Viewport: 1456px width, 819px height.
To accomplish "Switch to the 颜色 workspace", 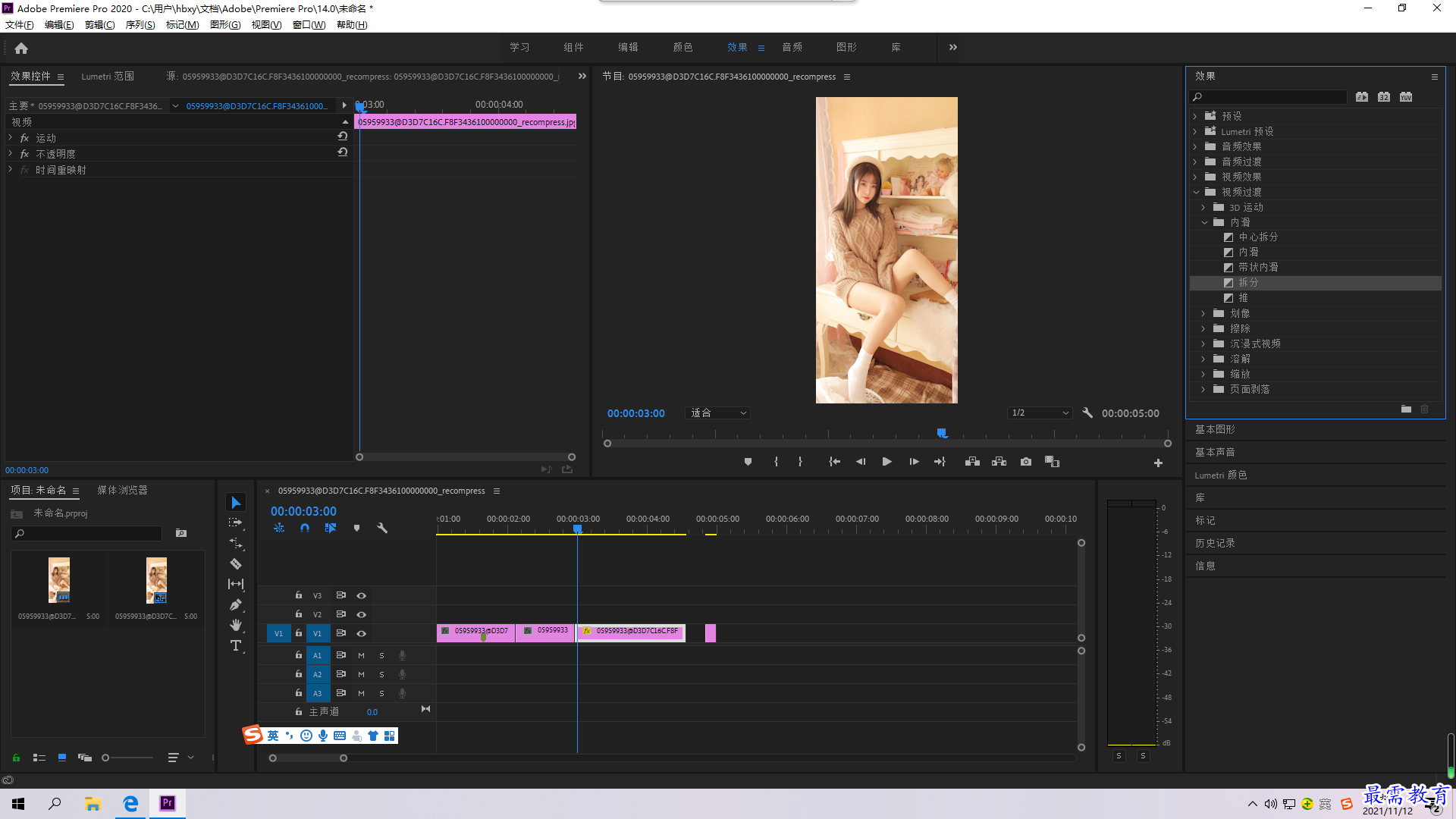I will (x=682, y=48).
